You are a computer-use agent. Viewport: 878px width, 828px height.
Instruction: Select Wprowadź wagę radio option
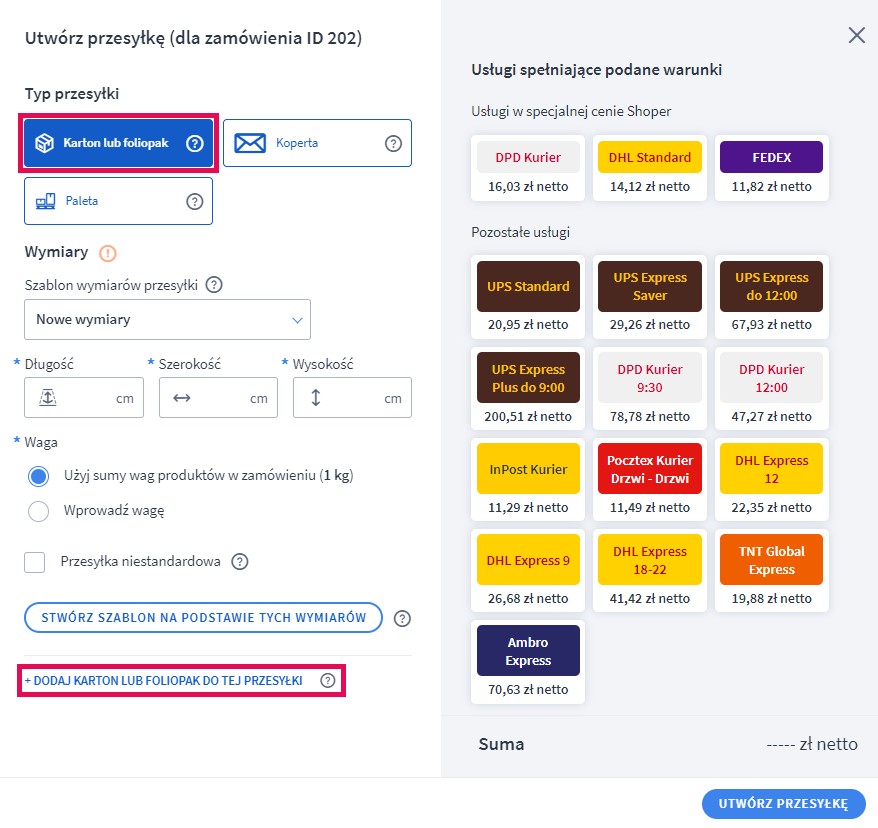pyautogui.click(x=39, y=511)
